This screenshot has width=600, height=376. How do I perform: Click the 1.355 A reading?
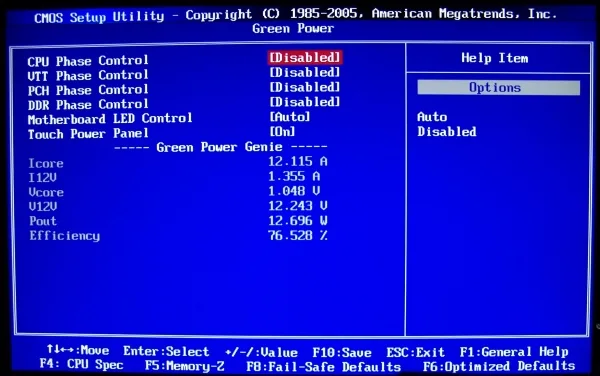click(x=294, y=176)
